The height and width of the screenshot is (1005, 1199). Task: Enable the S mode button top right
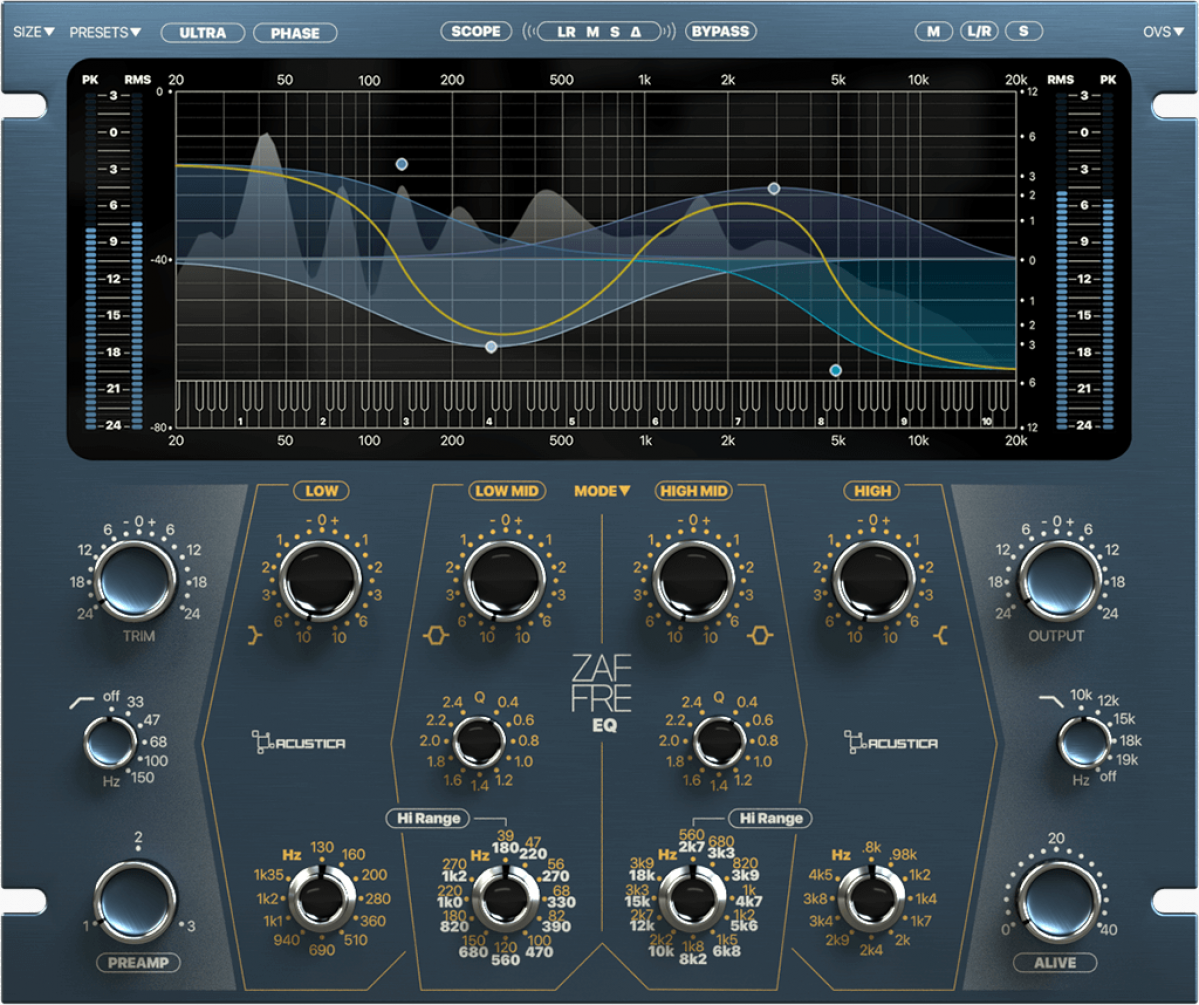1024,31
